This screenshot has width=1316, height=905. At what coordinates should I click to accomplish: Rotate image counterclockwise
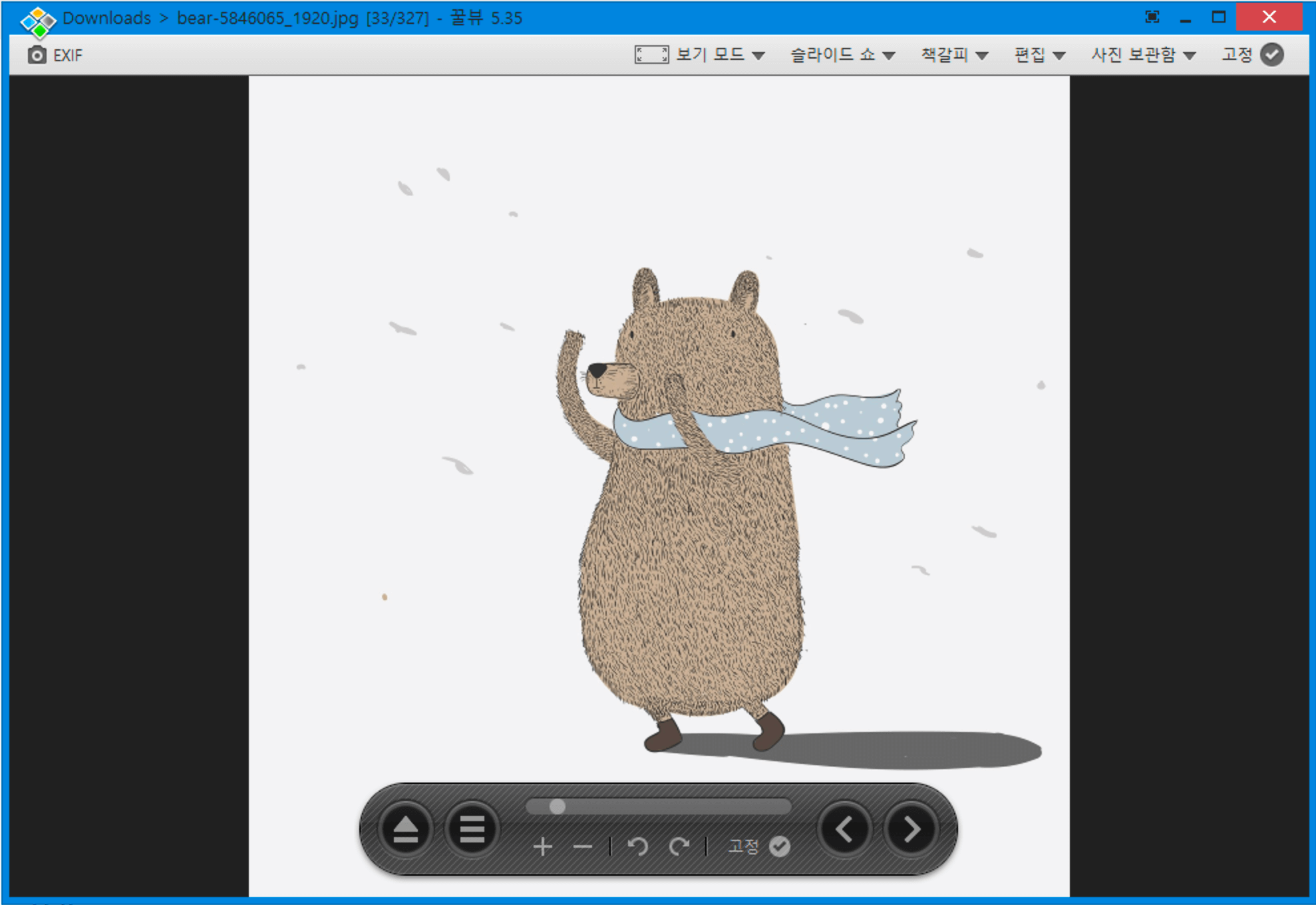637,846
